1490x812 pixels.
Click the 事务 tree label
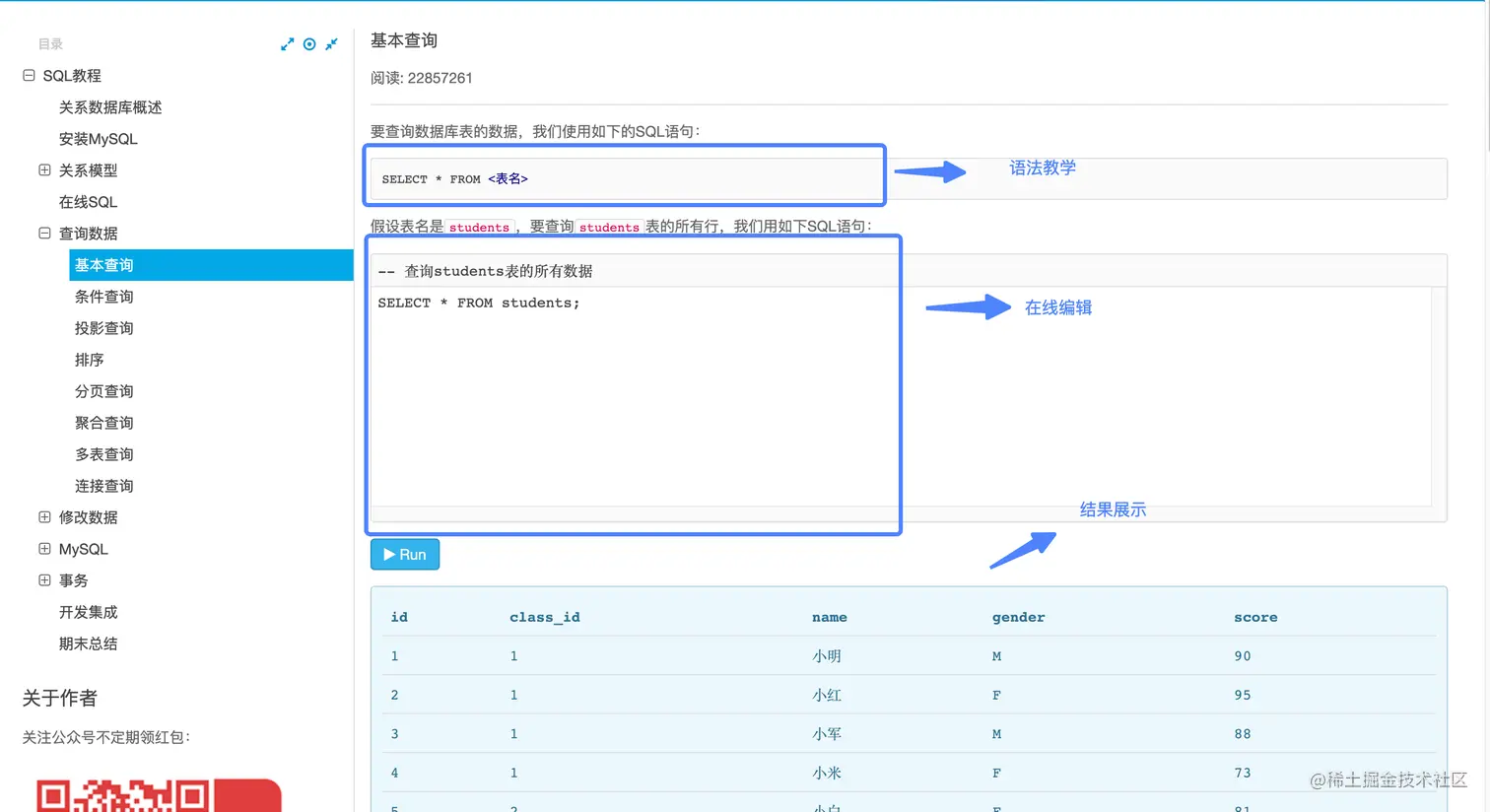coord(73,580)
